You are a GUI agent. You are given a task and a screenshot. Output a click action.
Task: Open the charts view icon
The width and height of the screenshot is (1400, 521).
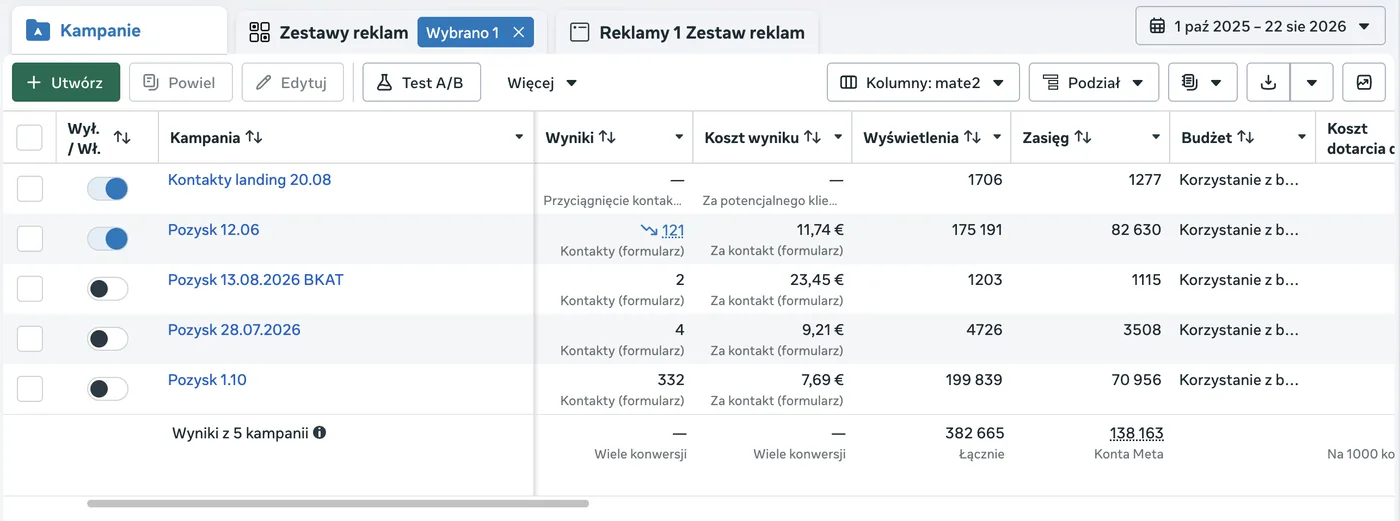click(x=1364, y=82)
